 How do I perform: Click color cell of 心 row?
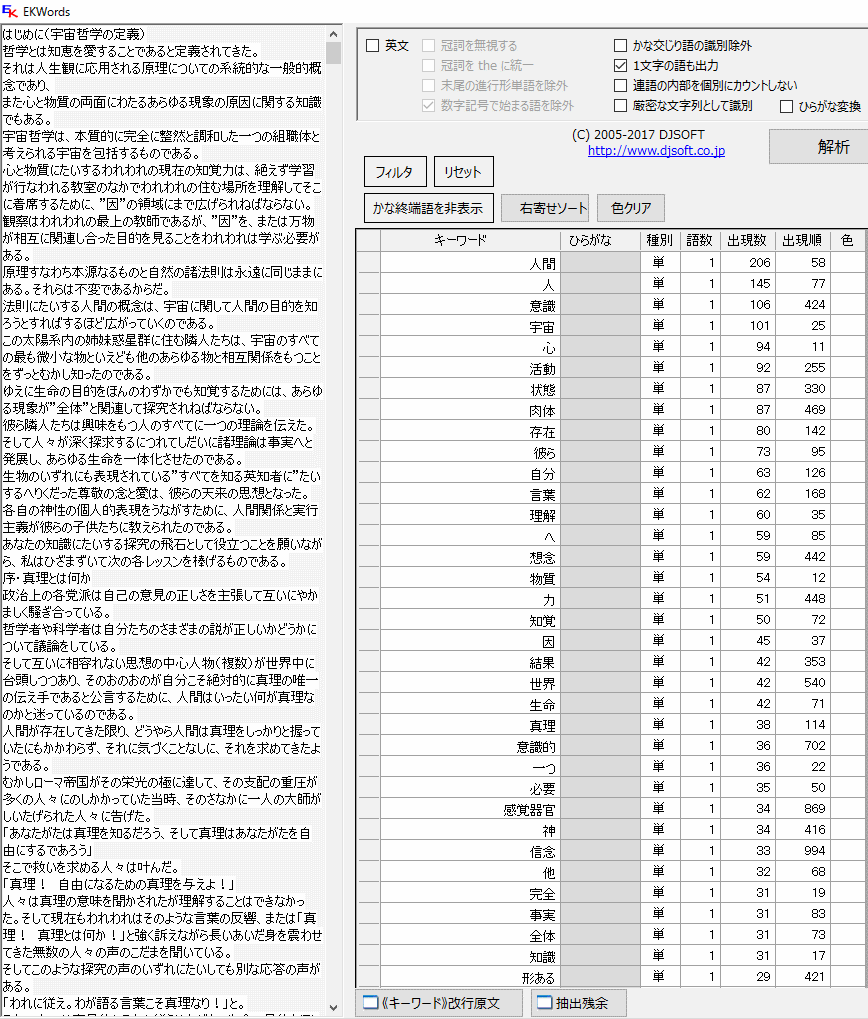pos(847,347)
